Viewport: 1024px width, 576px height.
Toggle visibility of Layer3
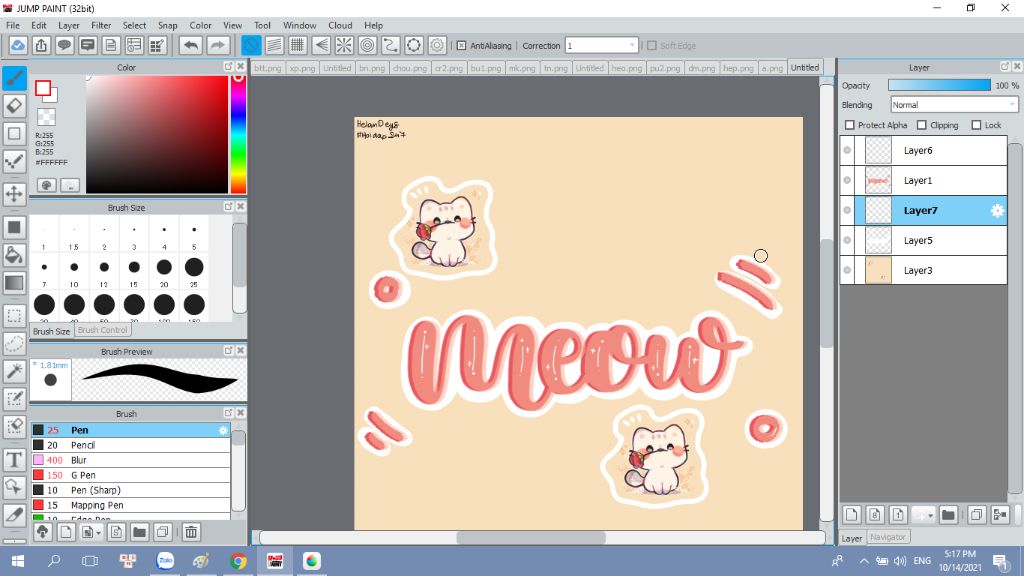point(847,270)
